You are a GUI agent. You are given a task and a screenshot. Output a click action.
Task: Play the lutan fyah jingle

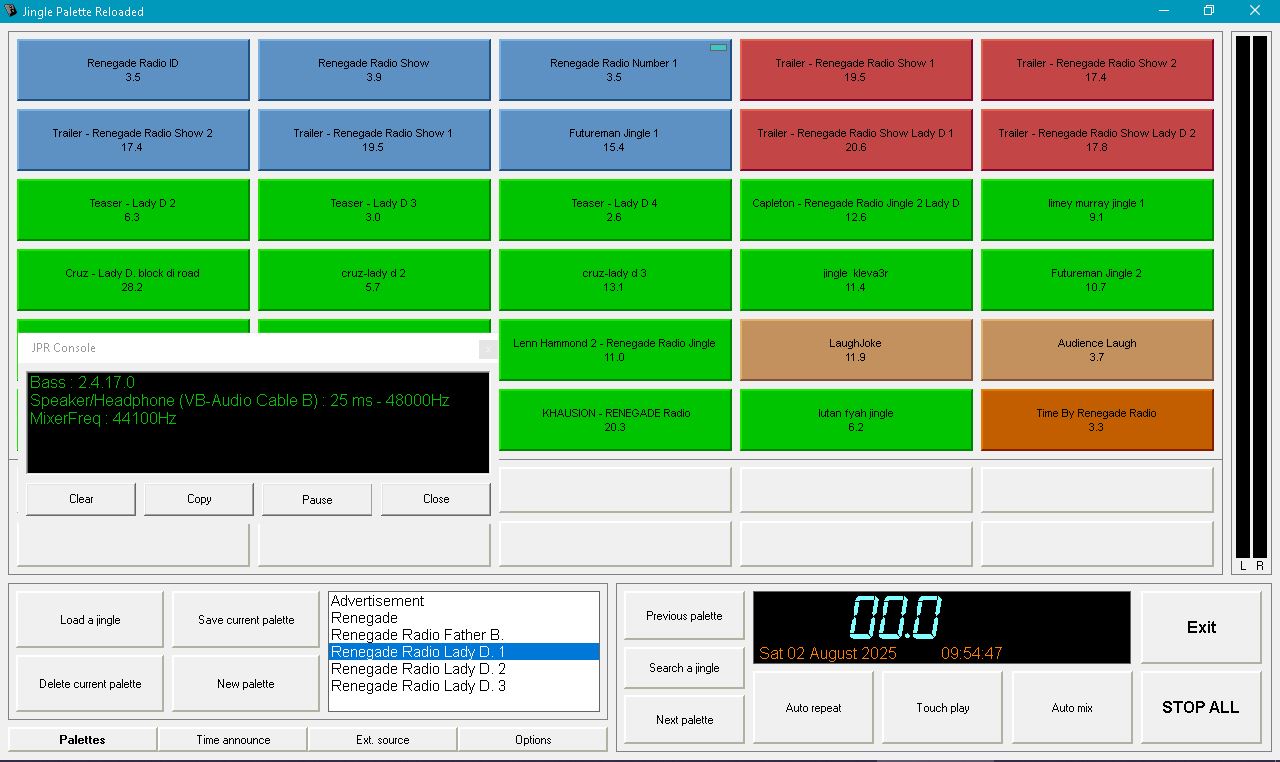tap(856, 420)
